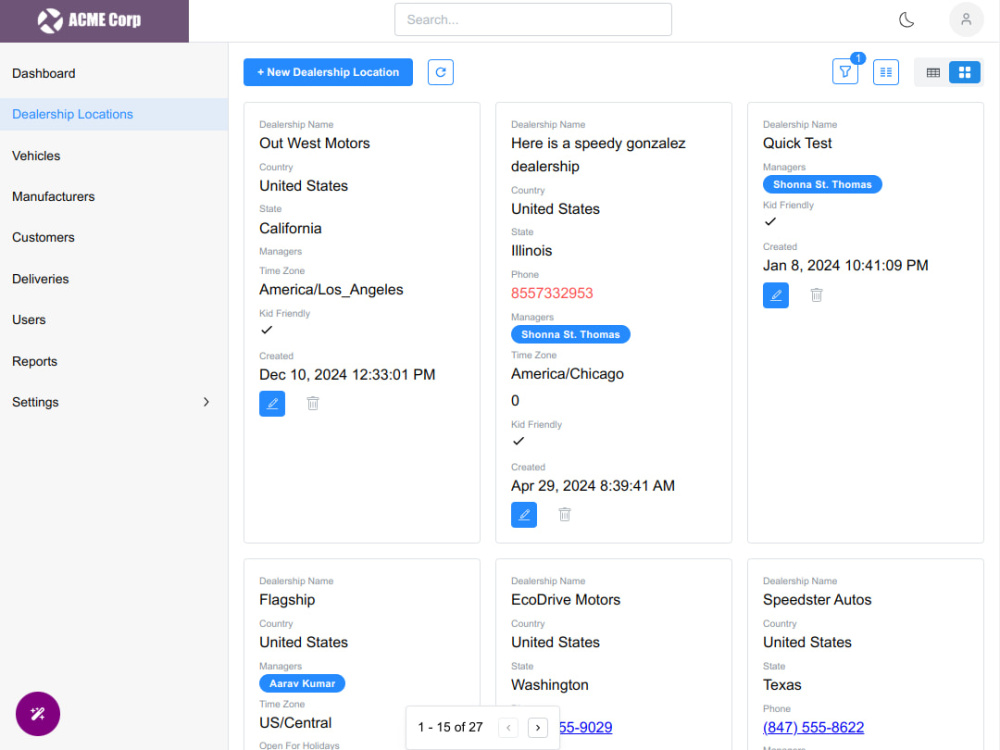Delete Out West Motors card
Viewport: 1000px width, 750px height.
point(312,404)
